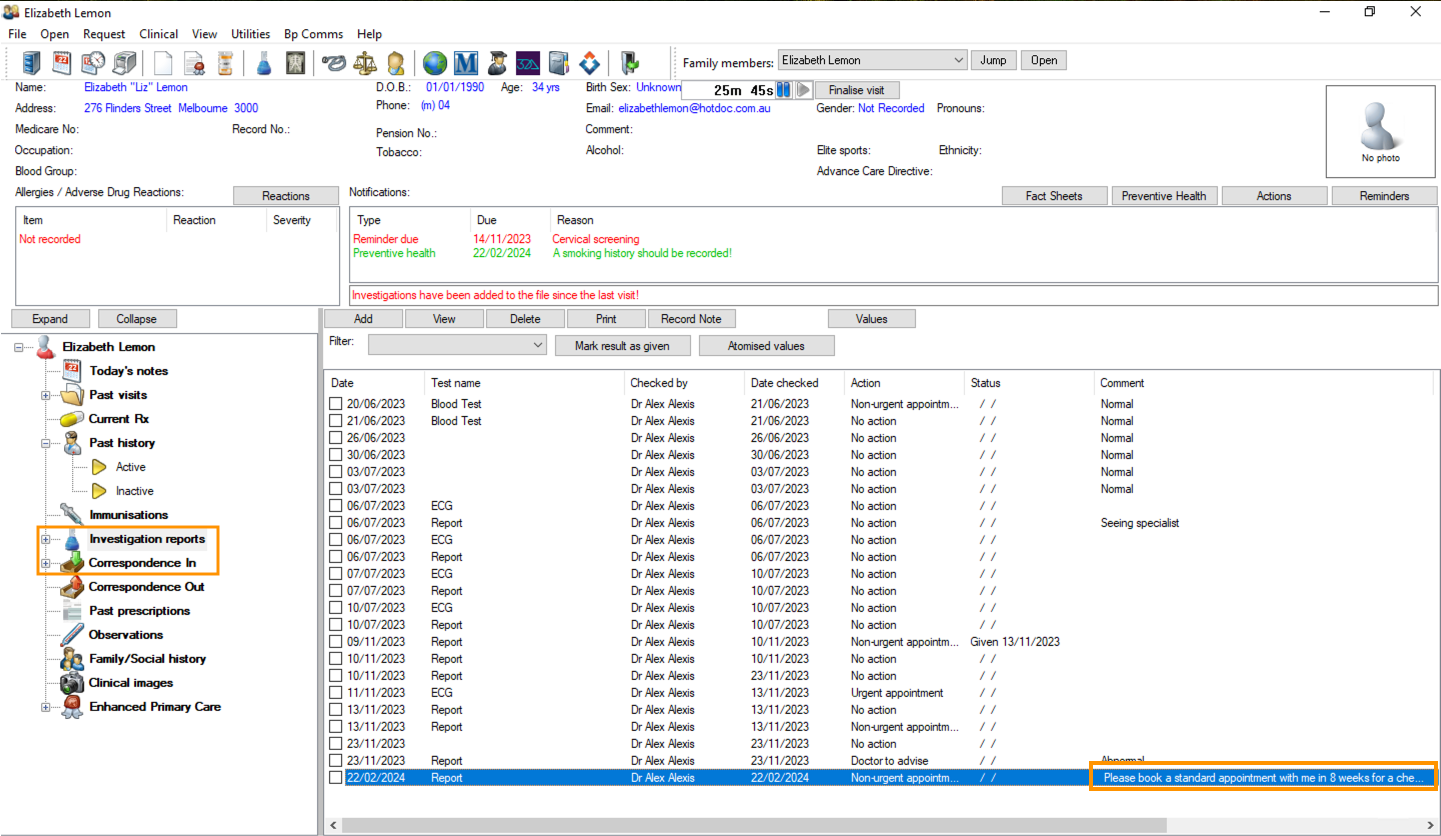Open Clinical images in the tree
This screenshot has height=836, width=1441.
pyautogui.click(x=130, y=683)
